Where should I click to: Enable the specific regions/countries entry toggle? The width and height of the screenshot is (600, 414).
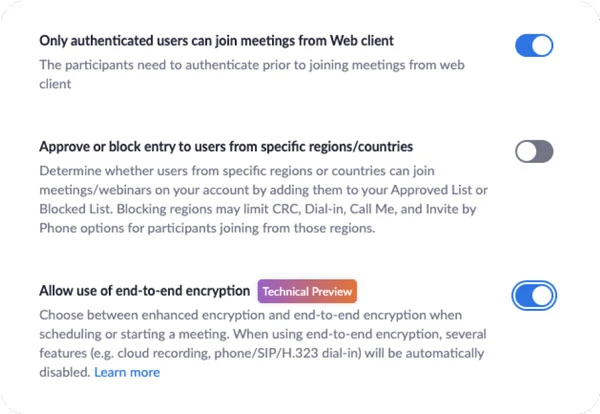coord(534,152)
